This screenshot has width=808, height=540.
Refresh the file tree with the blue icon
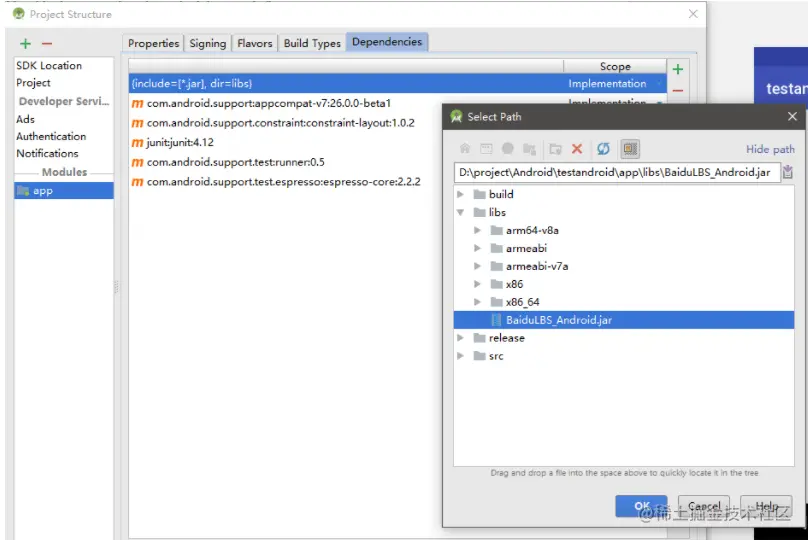603,149
